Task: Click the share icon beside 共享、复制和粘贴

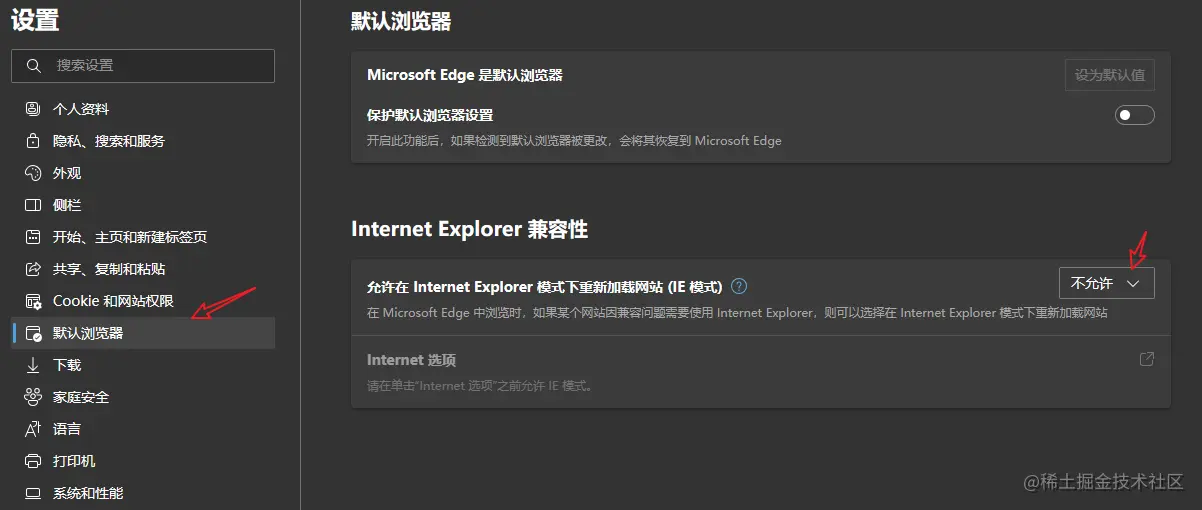Action: [x=33, y=269]
